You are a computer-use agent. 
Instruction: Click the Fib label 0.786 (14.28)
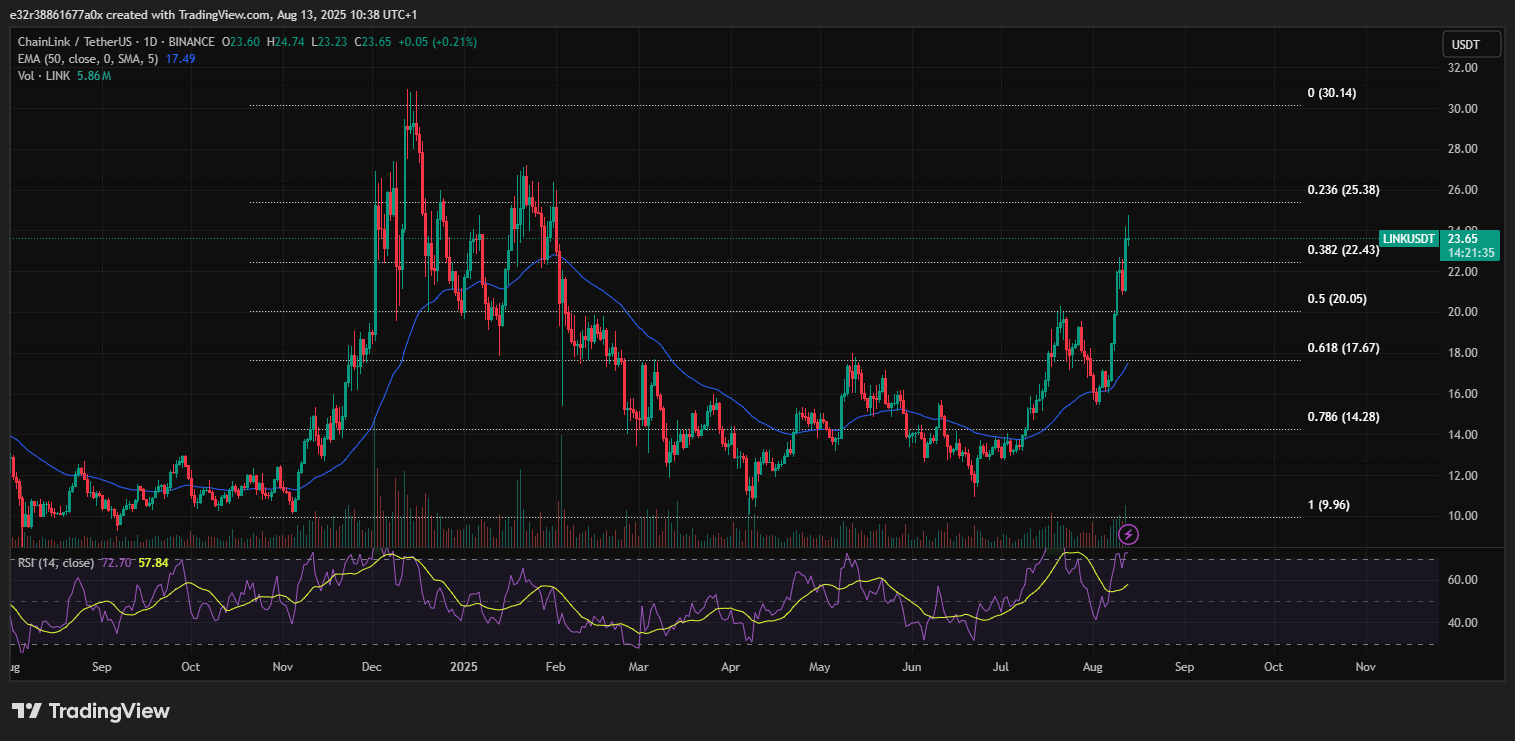1344,417
